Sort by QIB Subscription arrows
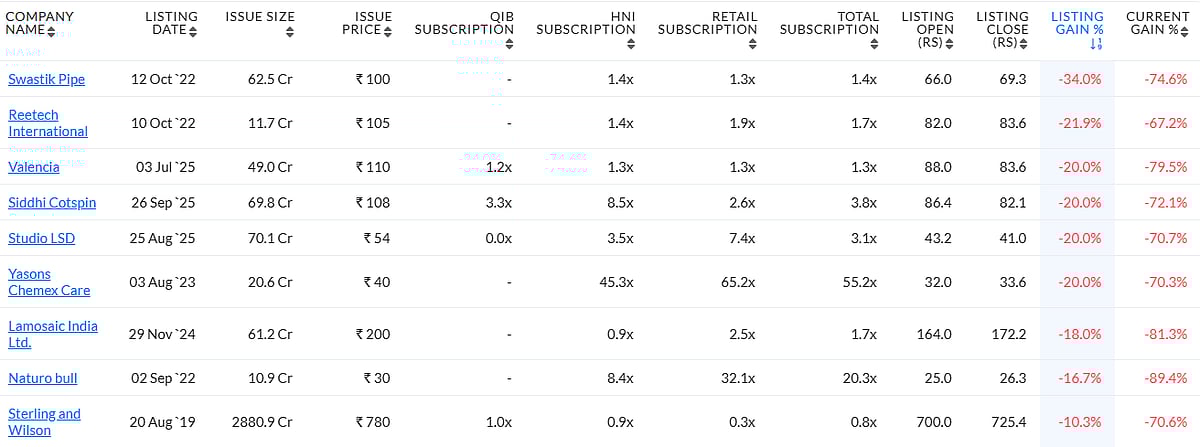 (509, 44)
